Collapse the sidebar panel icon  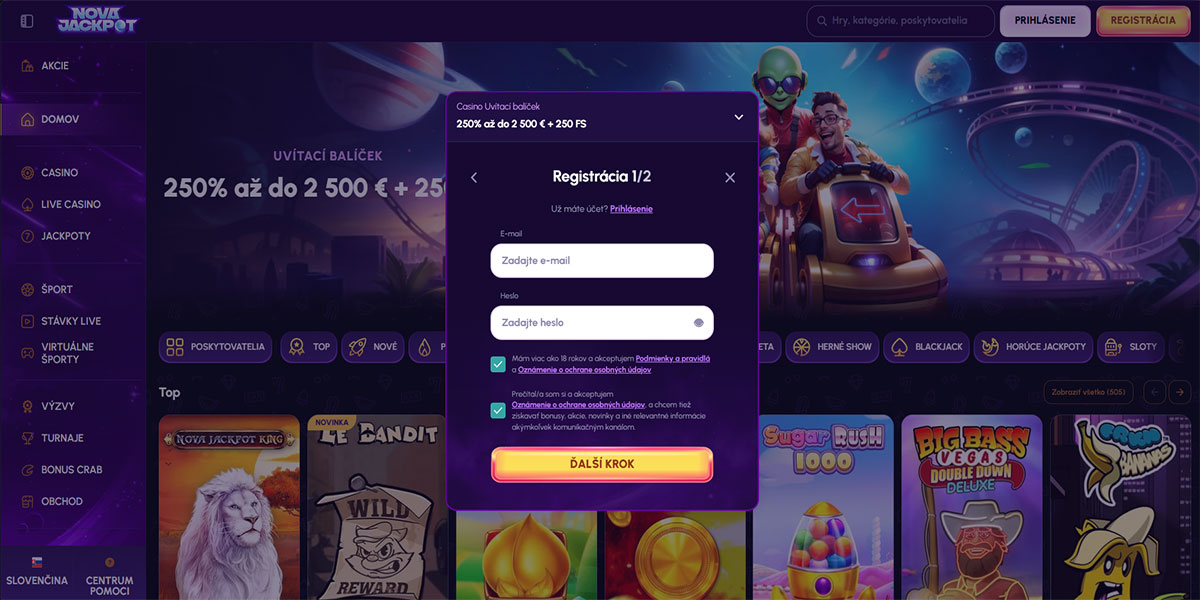pos(27,21)
